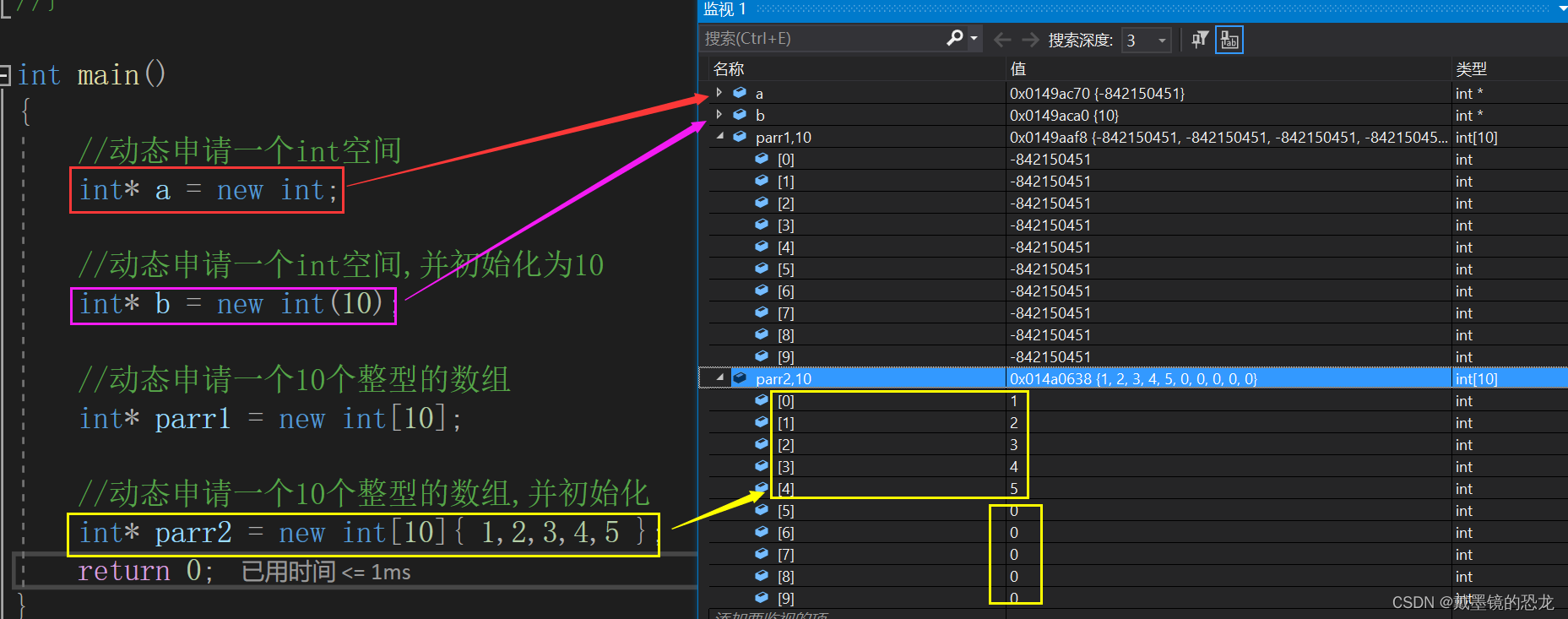Click field icon of parr1 [2]
The image size is (1568, 619).
pyautogui.click(x=762, y=203)
